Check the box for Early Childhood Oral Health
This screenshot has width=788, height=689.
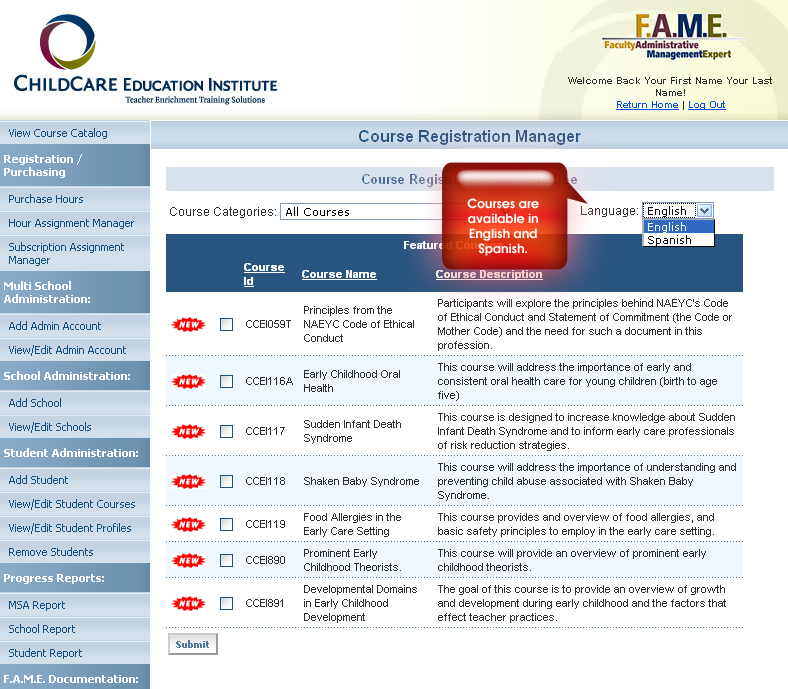[x=227, y=381]
